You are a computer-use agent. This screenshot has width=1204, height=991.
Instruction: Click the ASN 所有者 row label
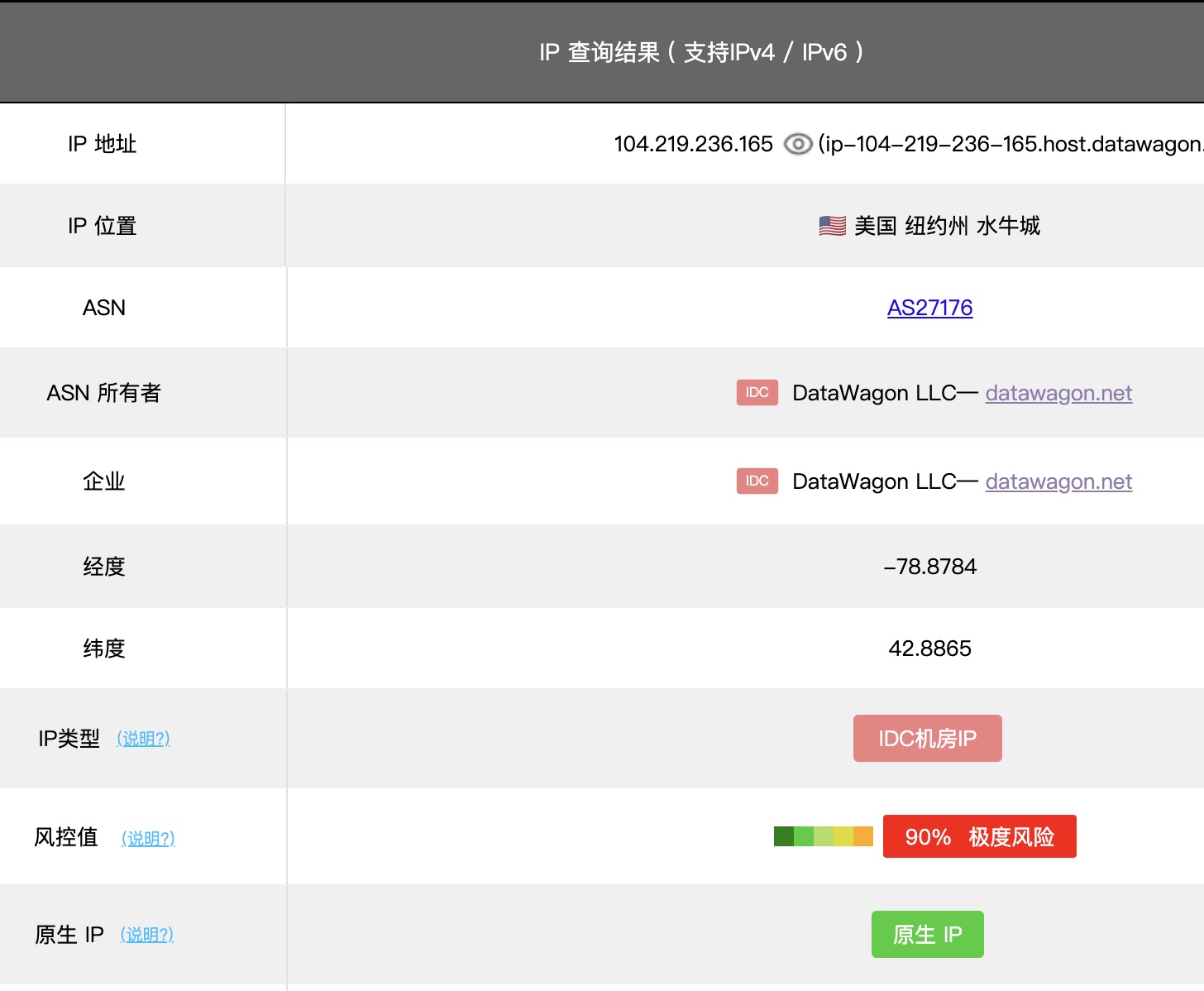coord(104,393)
